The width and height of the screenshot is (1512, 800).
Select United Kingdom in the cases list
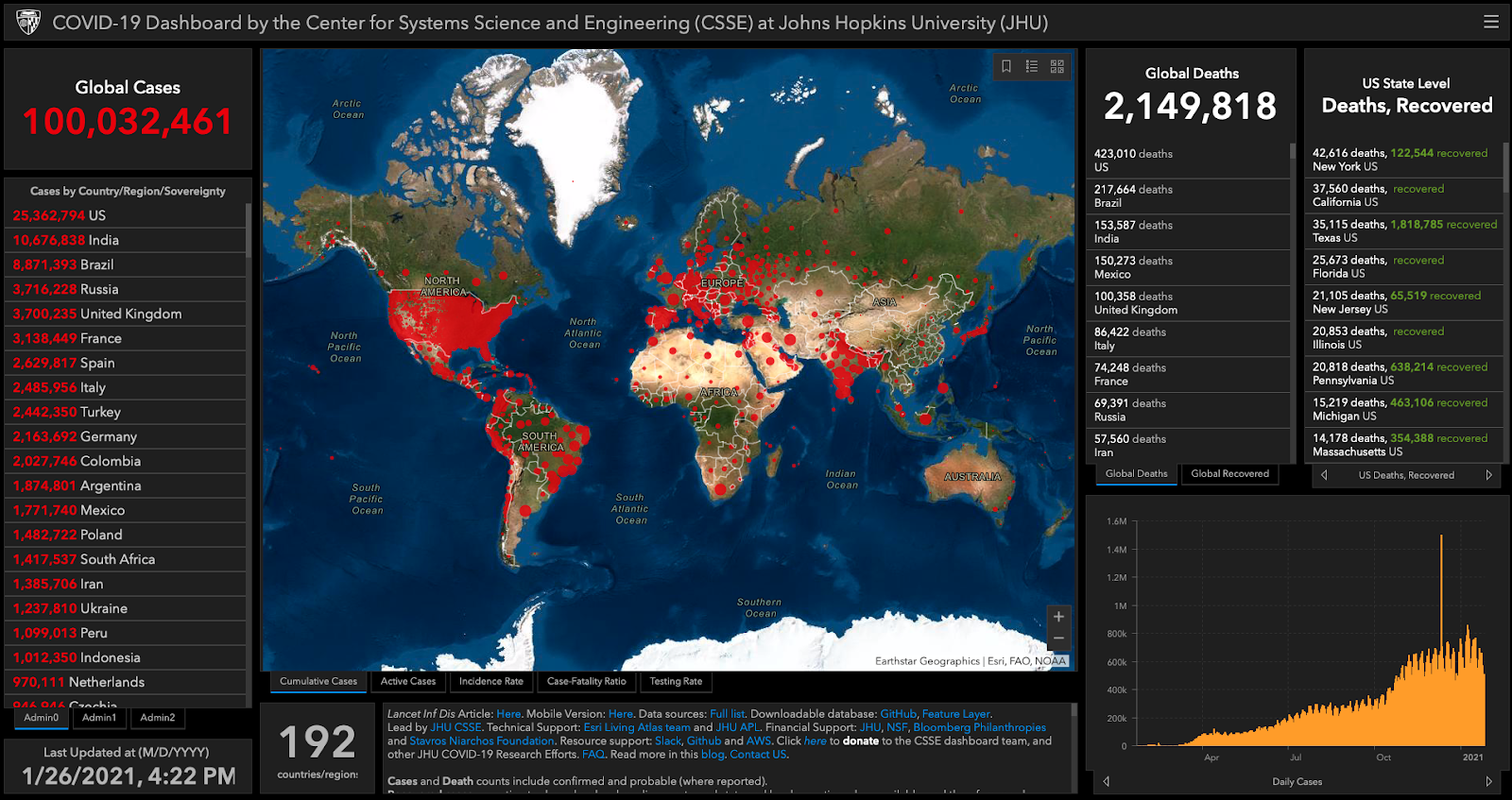tap(126, 314)
